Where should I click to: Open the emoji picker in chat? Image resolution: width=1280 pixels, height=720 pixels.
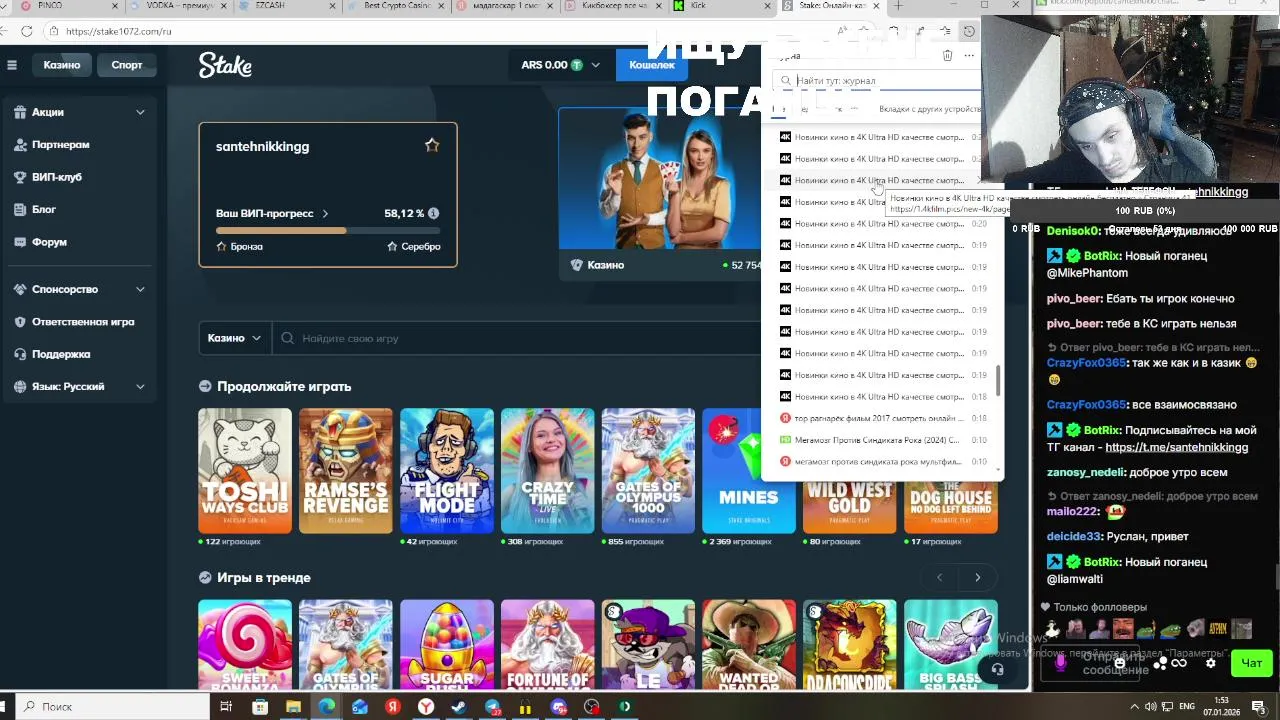tap(1120, 663)
